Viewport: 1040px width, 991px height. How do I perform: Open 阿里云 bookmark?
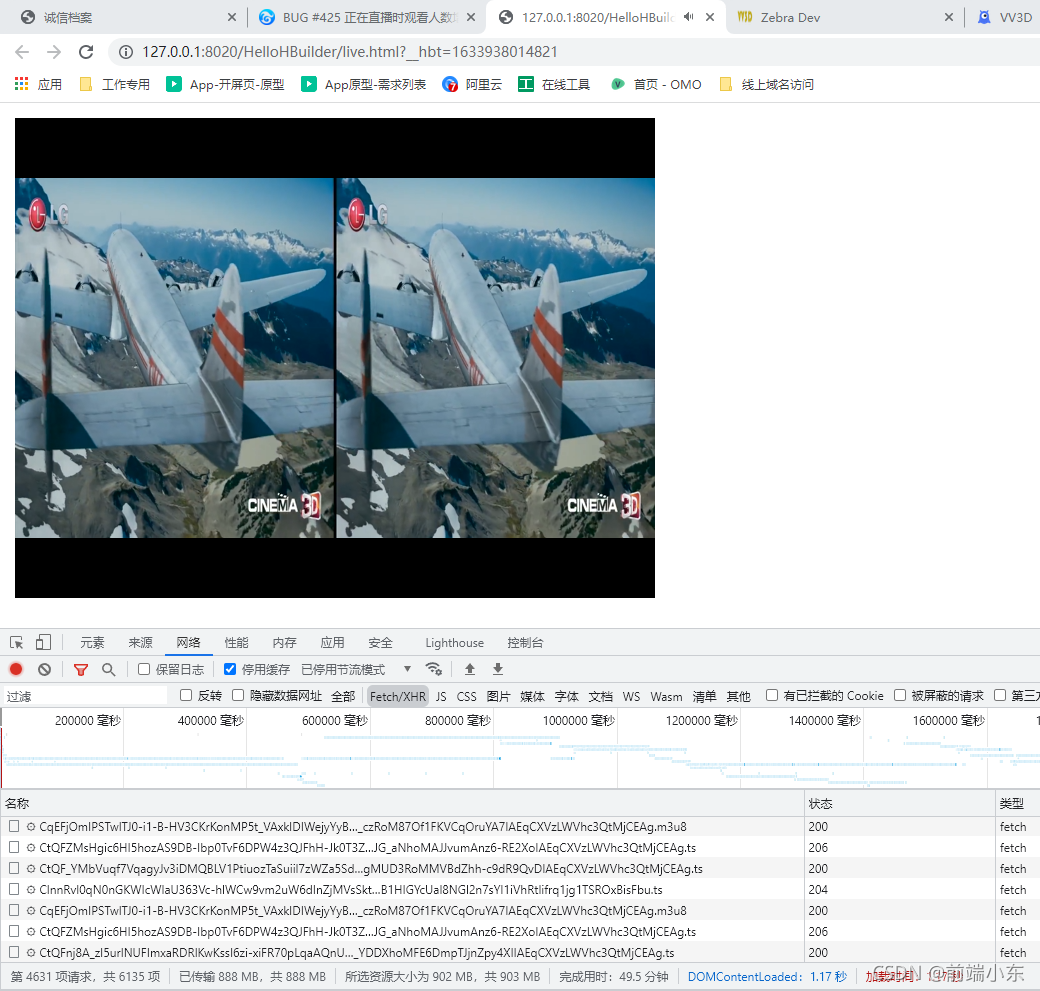[472, 84]
